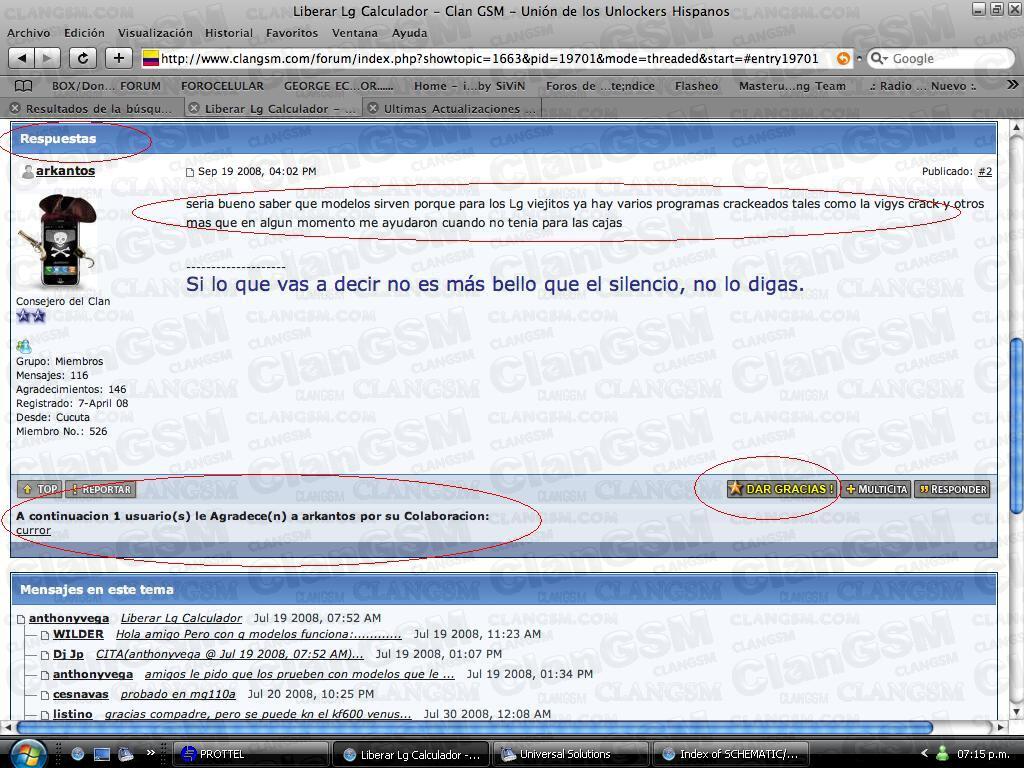The image size is (1024, 768).
Task: Click the vertical scrollbar thumb
Action: [1016, 424]
